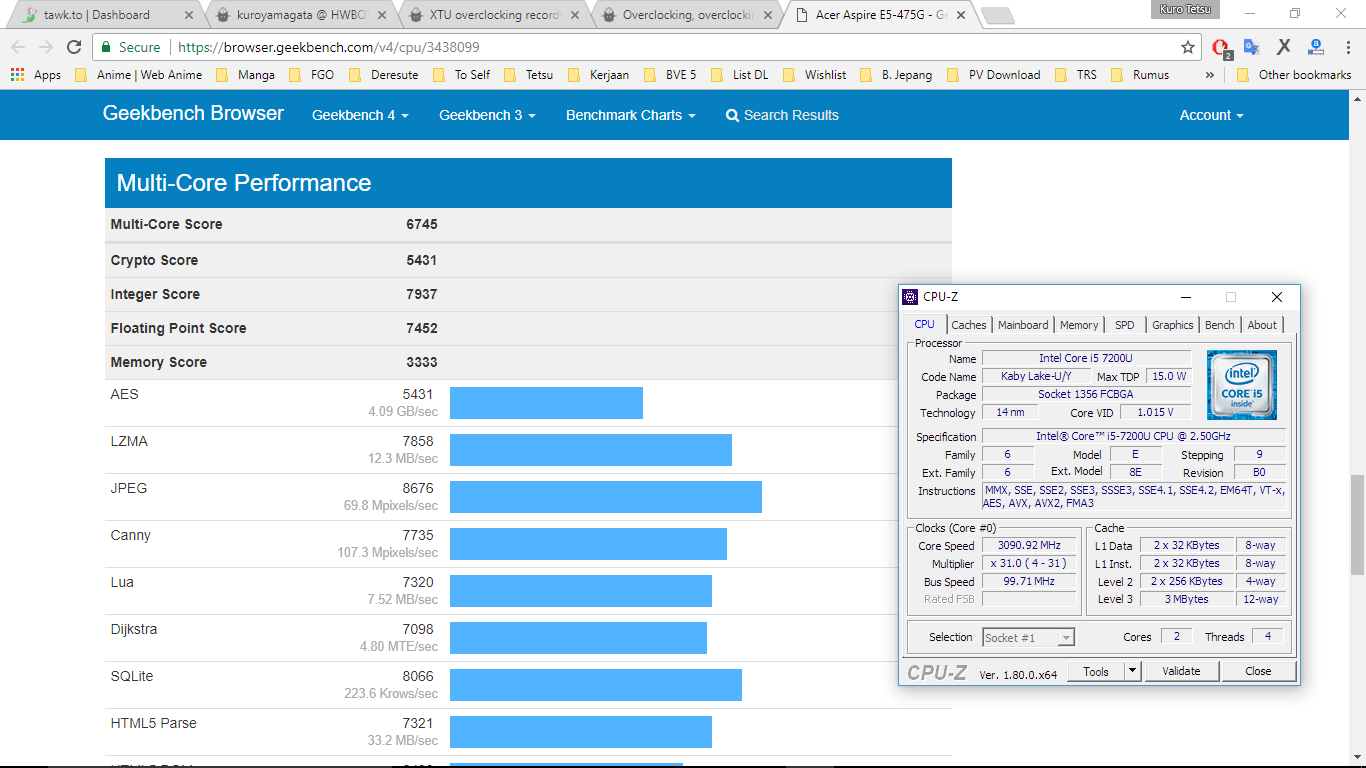The image size is (1366, 768).
Task: Open a new browser tab
Action: pos(997,15)
